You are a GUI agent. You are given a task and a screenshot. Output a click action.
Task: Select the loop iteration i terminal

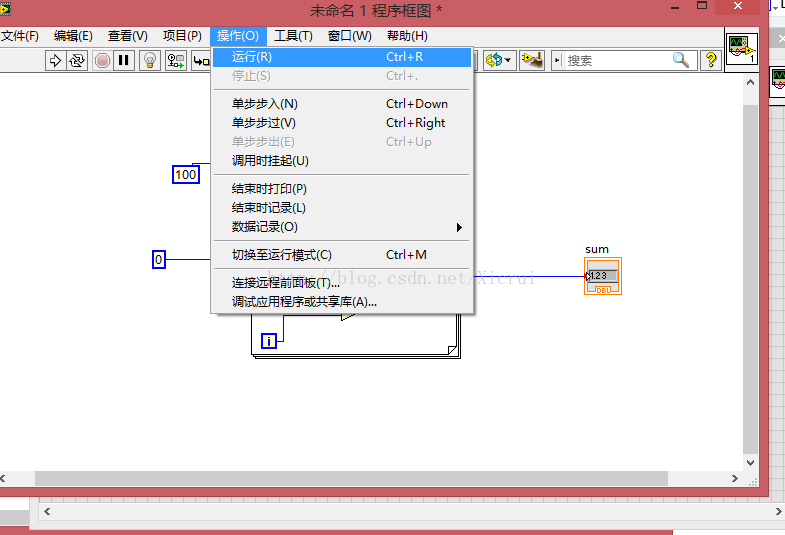pyautogui.click(x=269, y=341)
